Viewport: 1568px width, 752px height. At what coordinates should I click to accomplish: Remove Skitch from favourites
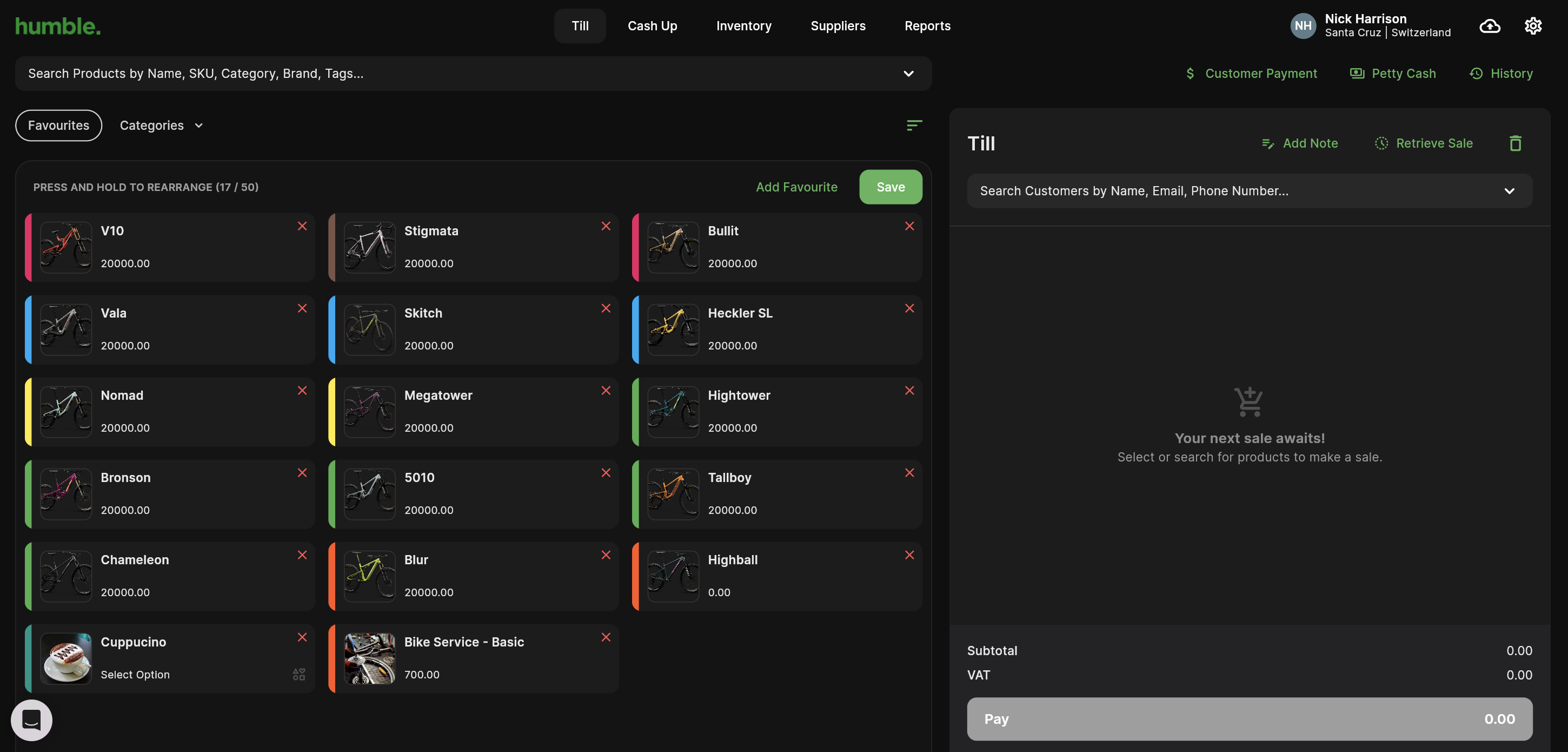(x=606, y=308)
